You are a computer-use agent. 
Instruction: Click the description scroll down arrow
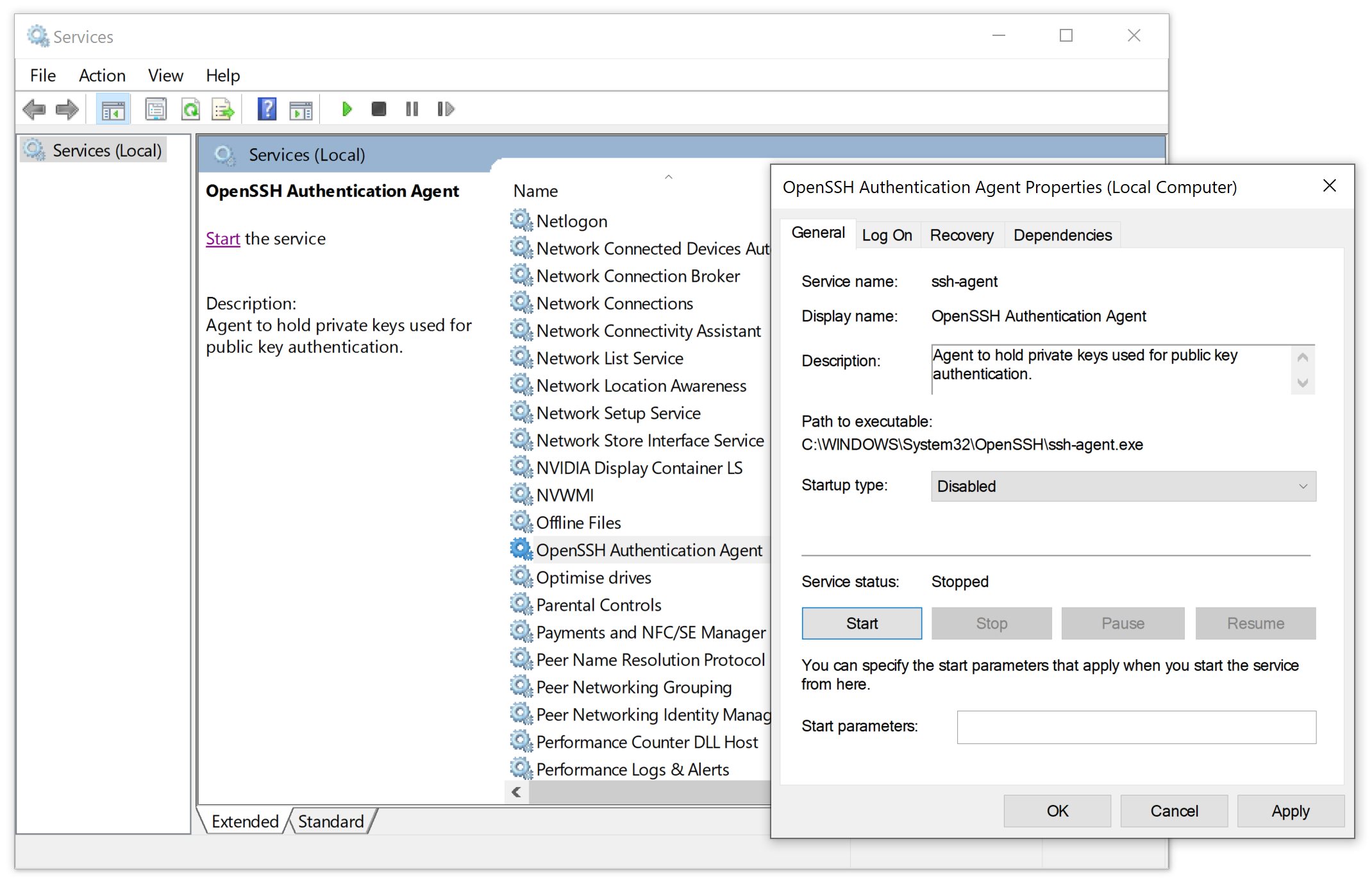pos(1303,383)
